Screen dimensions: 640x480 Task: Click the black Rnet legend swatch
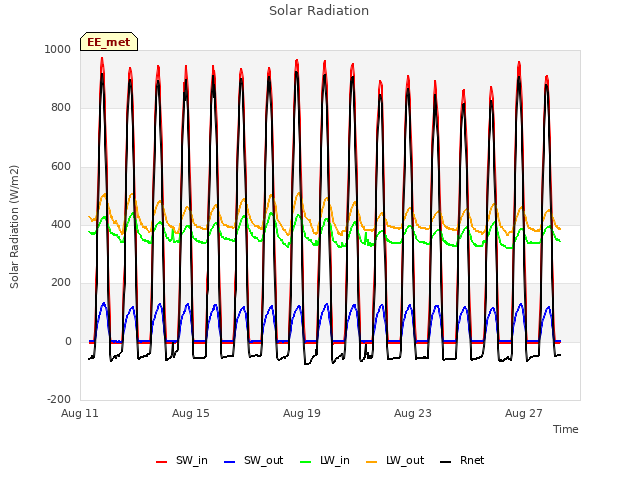[x=446, y=462]
